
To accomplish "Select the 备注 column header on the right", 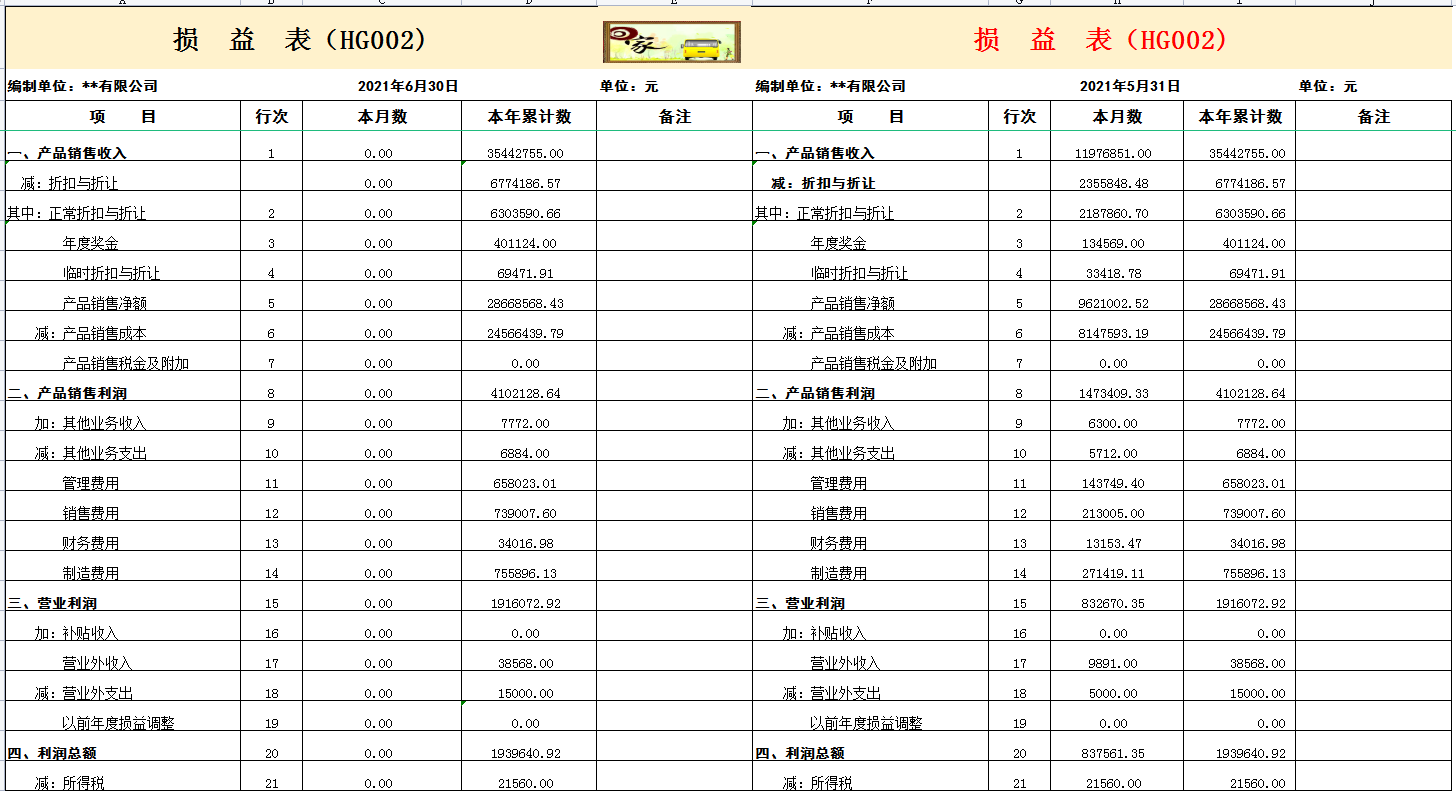I will [1375, 115].
